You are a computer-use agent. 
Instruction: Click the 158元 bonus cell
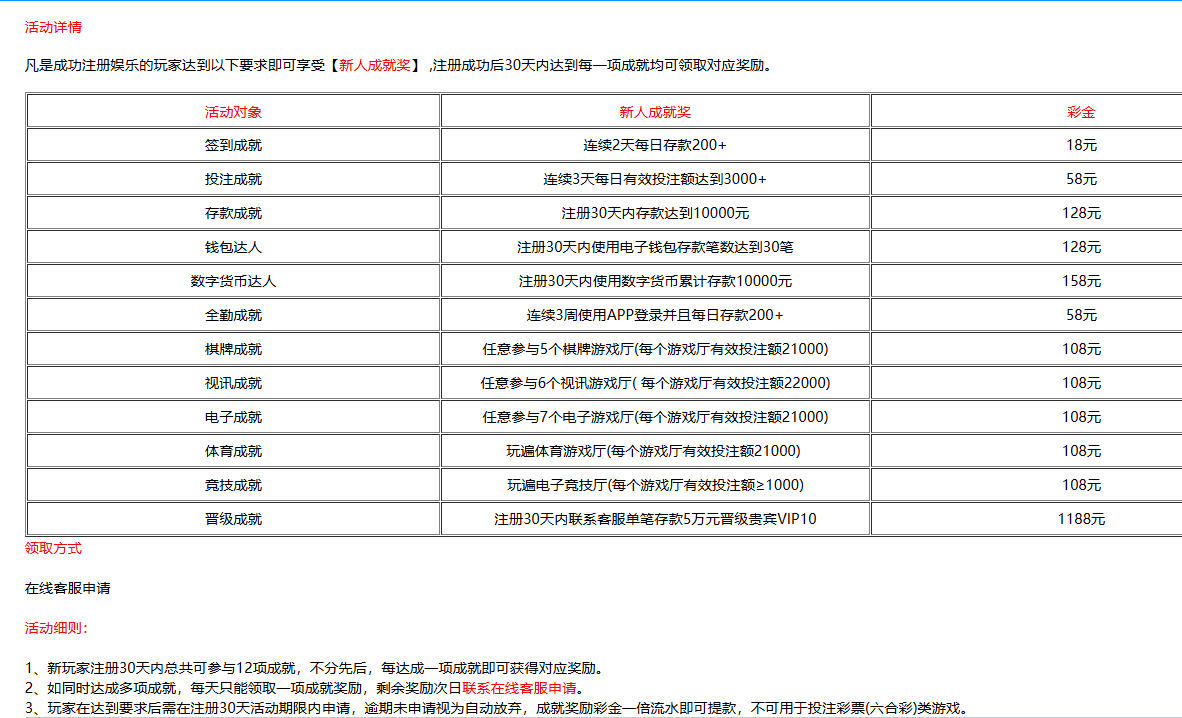point(1080,281)
